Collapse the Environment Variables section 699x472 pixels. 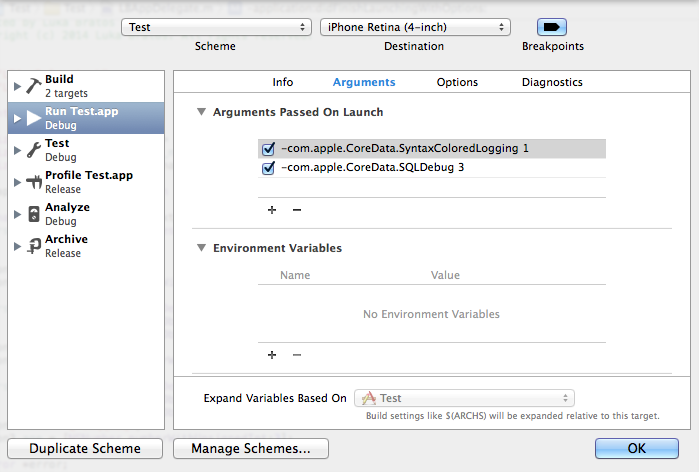point(201,248)
